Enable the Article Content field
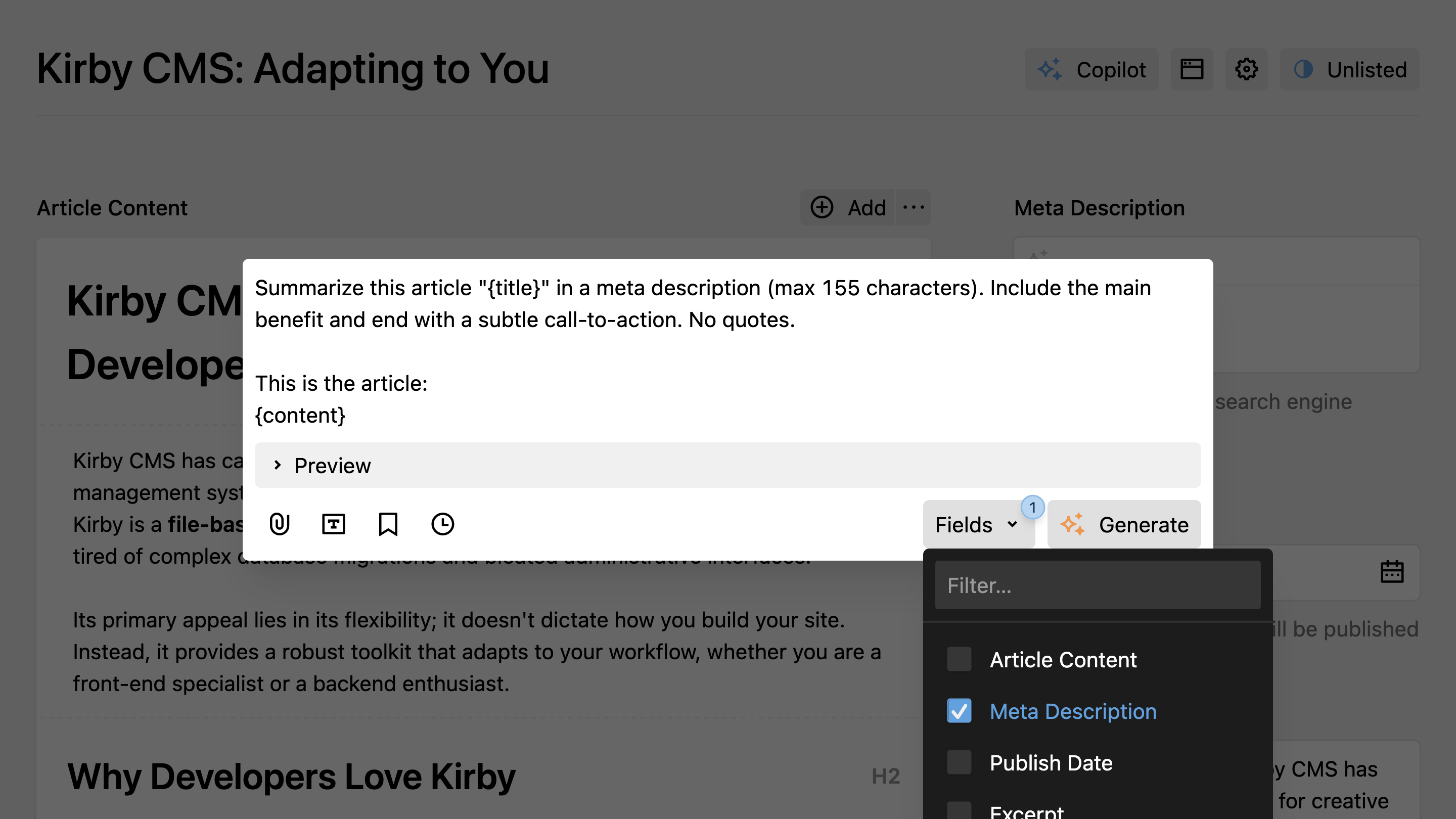The width and height of the screenshot is (1456, 819). tap(959, 659)
